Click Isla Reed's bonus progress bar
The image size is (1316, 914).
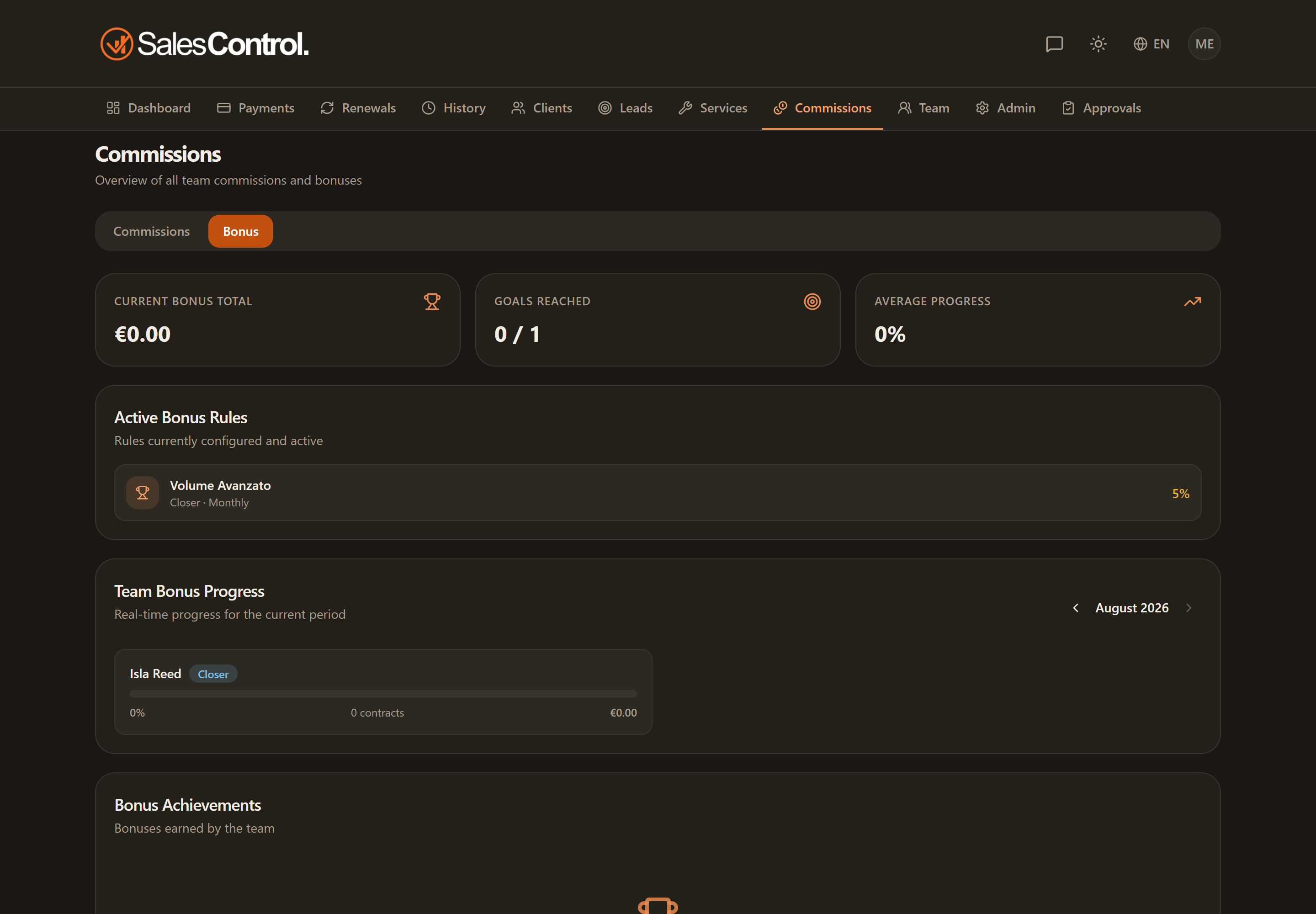click(383, 694)
